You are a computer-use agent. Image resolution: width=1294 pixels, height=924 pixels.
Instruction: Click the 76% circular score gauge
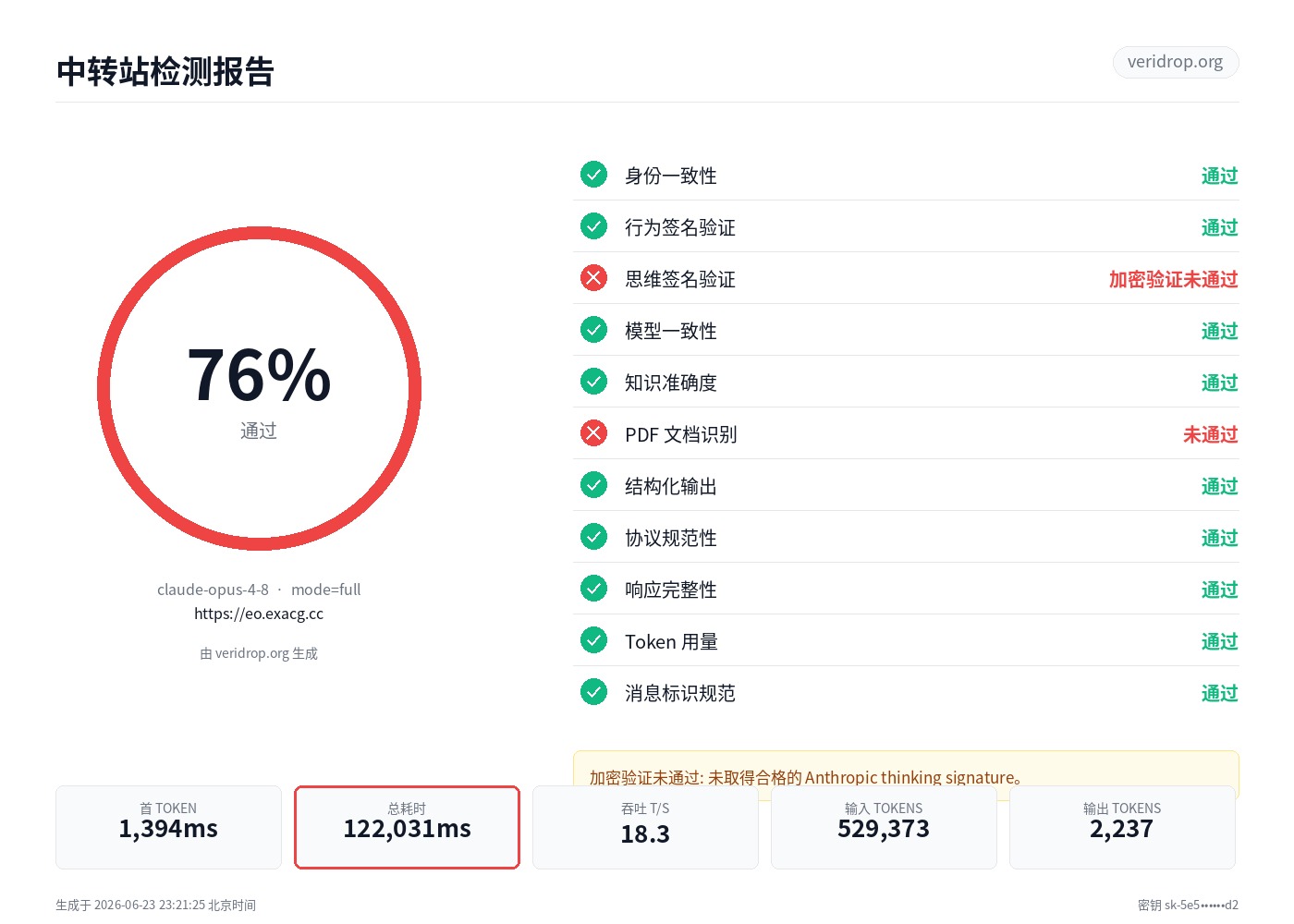click(x=259, y=389)
